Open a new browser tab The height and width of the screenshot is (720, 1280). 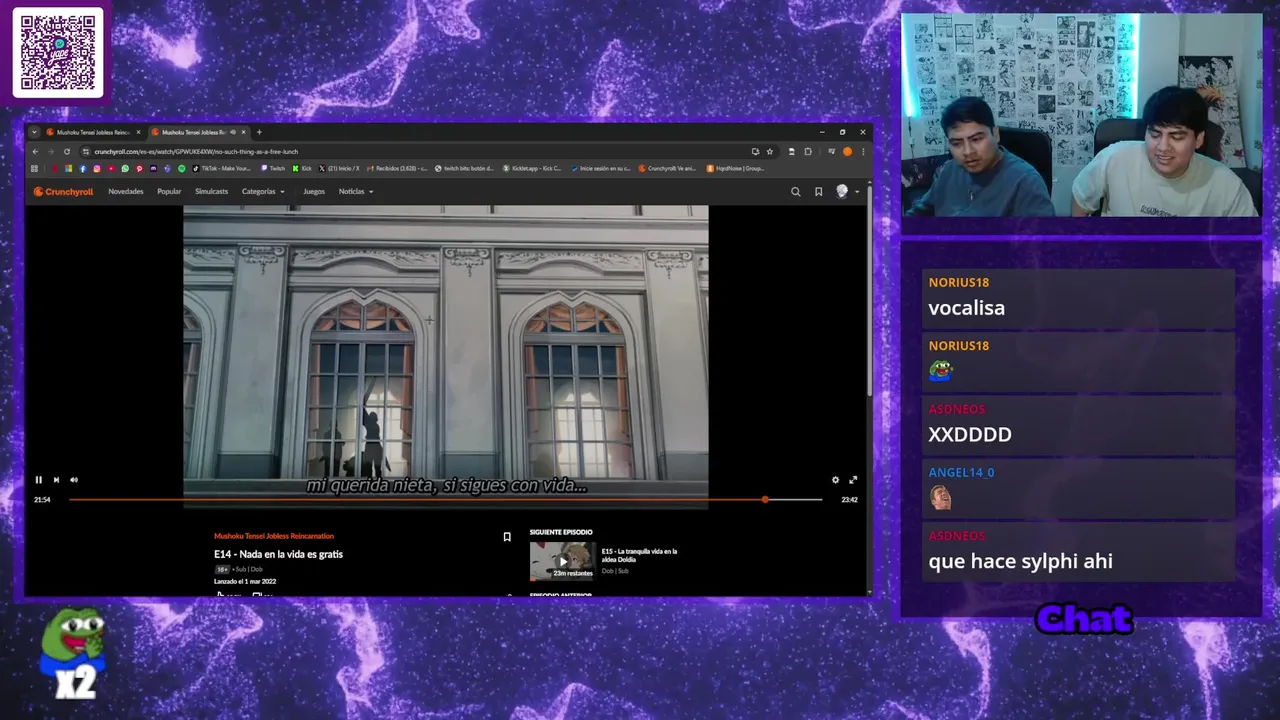pyautogui.click(x=259, y=132)
